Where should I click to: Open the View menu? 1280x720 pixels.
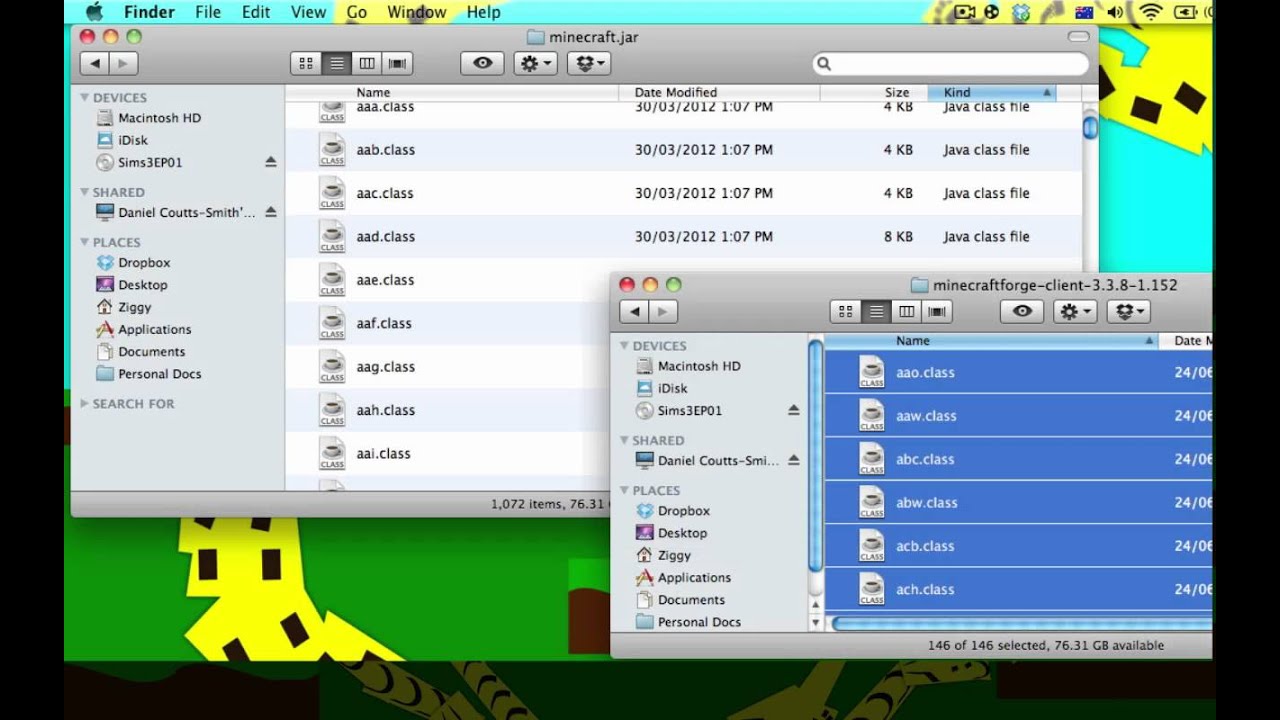[x=308, y=12]
